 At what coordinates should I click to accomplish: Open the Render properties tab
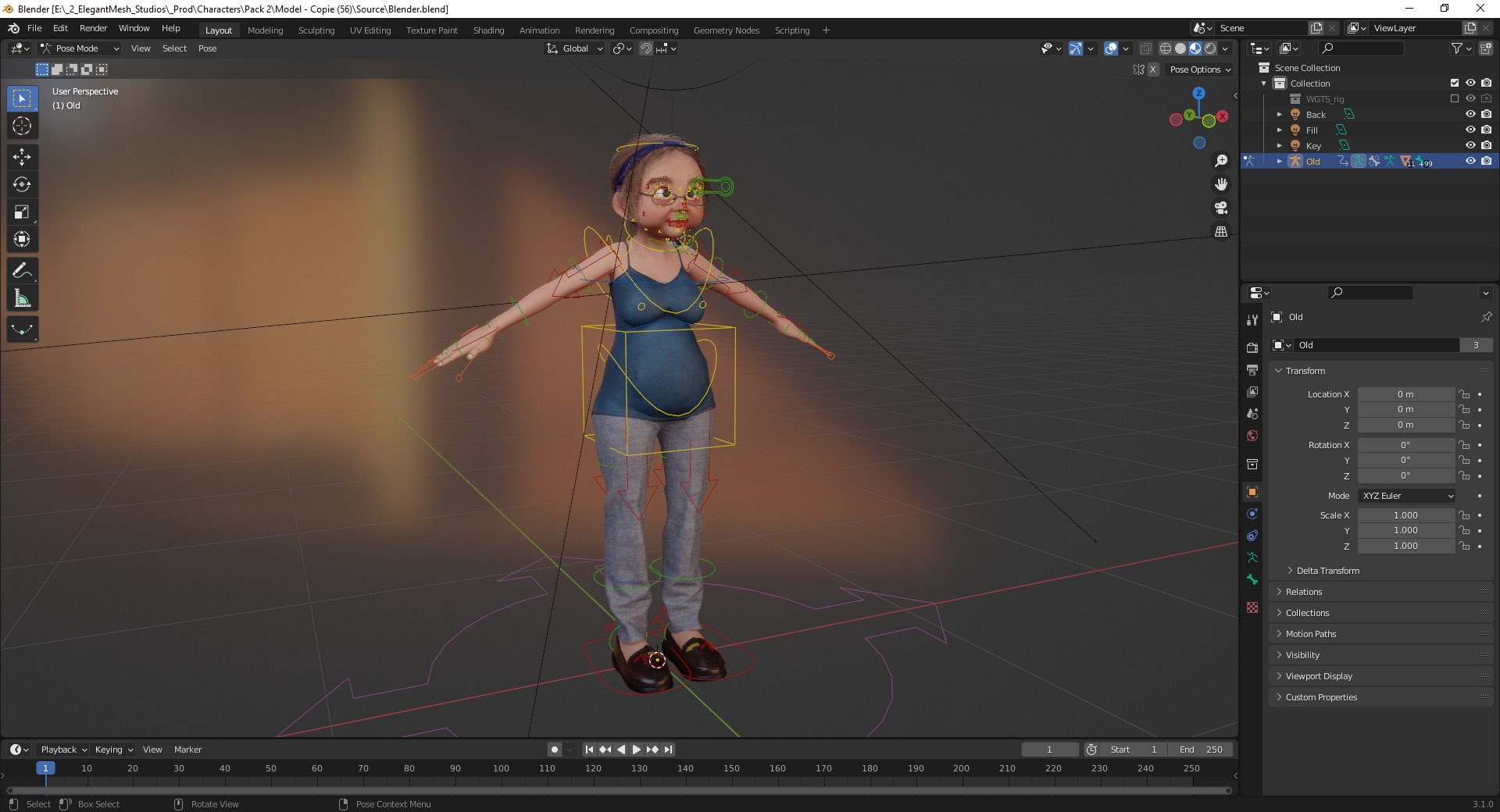[1252, 347]
